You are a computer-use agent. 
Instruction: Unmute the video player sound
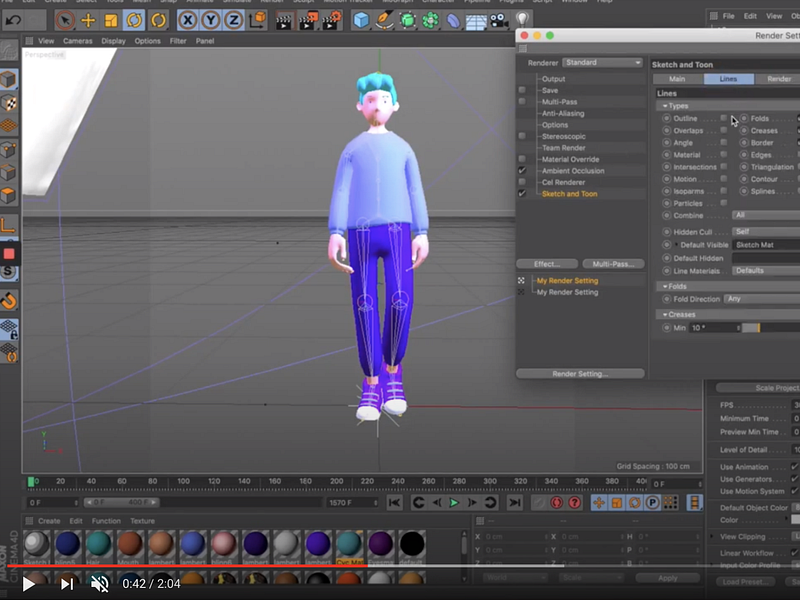coord(99,584)
